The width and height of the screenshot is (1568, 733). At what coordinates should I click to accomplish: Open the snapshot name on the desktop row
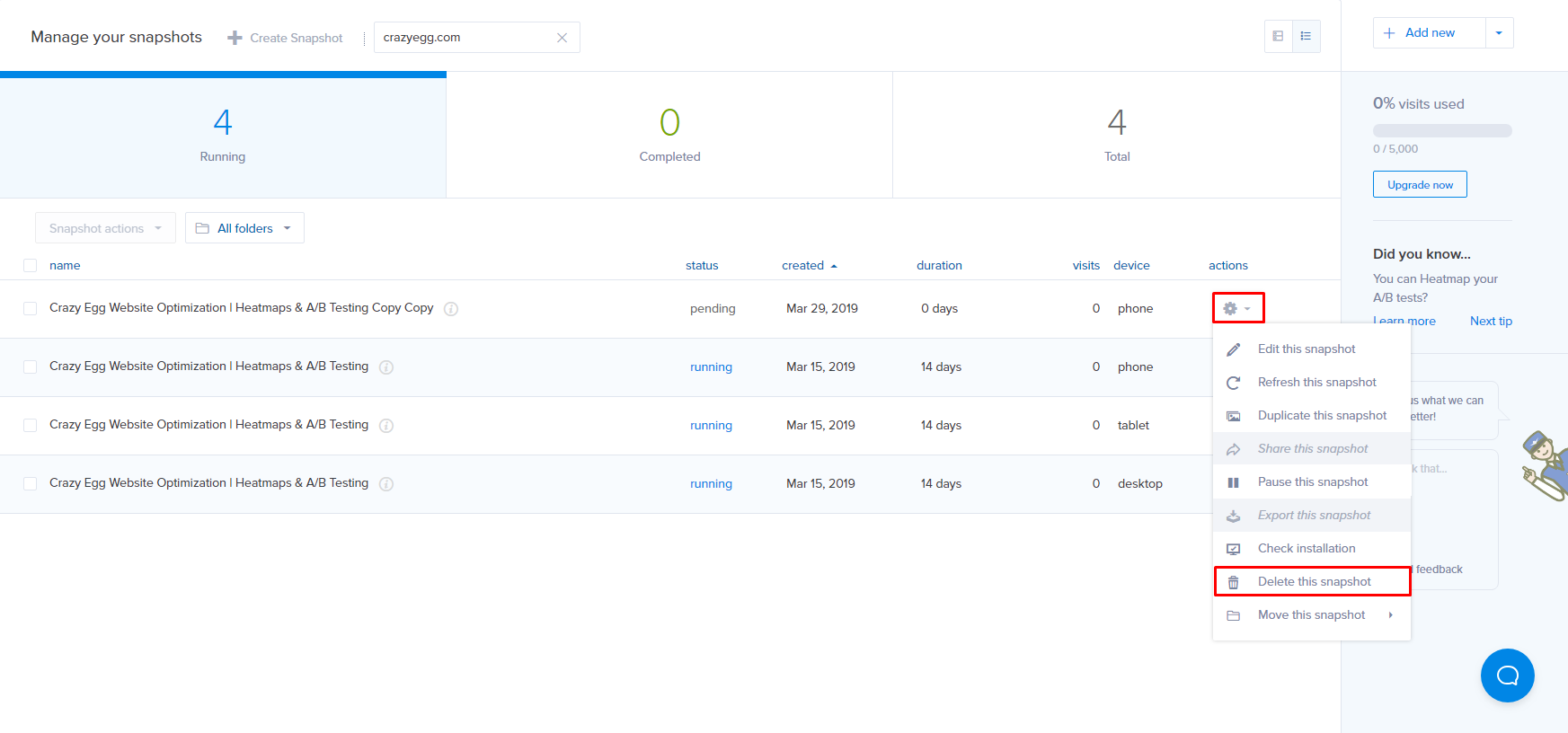208,483
